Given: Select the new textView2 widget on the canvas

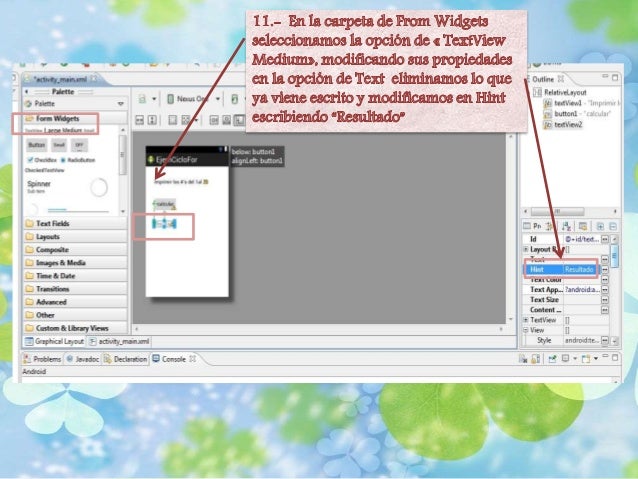Looking at the screenshot, I should [164, 223].
